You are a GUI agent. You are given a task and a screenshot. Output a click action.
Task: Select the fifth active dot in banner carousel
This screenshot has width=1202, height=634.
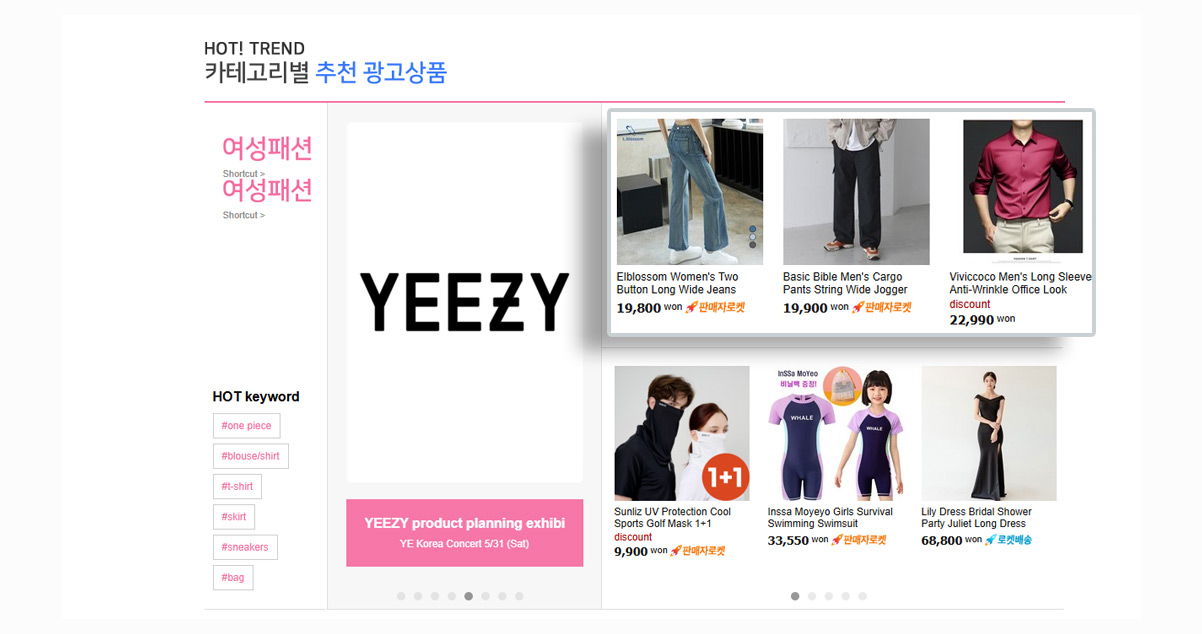point(469,596)
